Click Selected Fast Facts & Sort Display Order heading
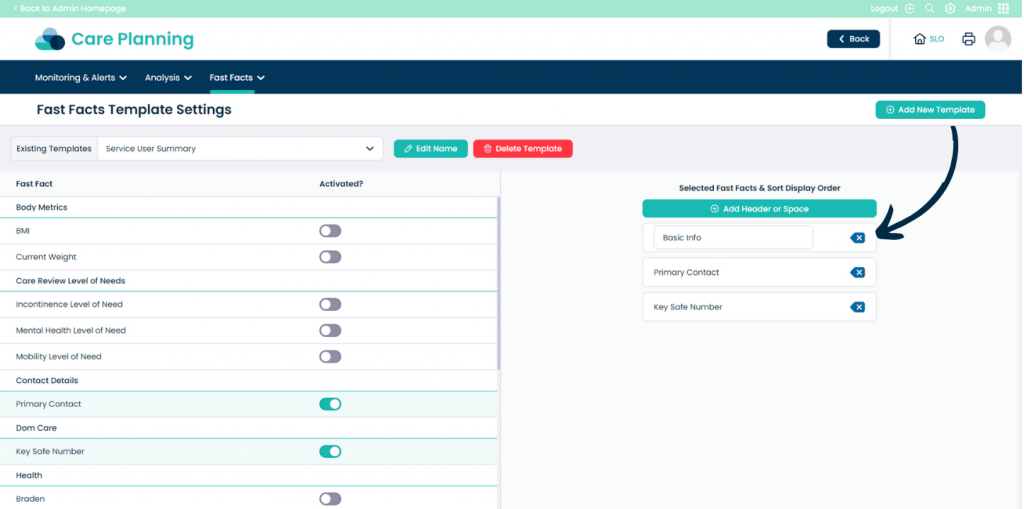Viewport: 1024px width, 509px height. coord(760,188)
